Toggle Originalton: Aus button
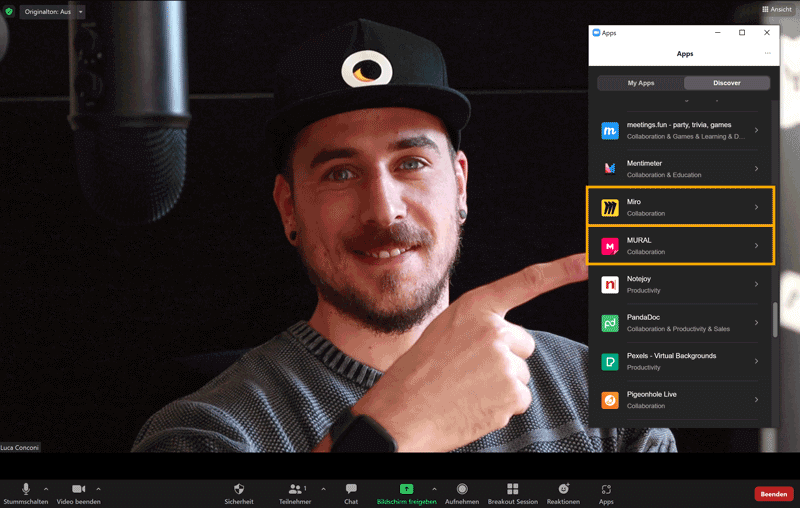 click(x=48, y=12)
